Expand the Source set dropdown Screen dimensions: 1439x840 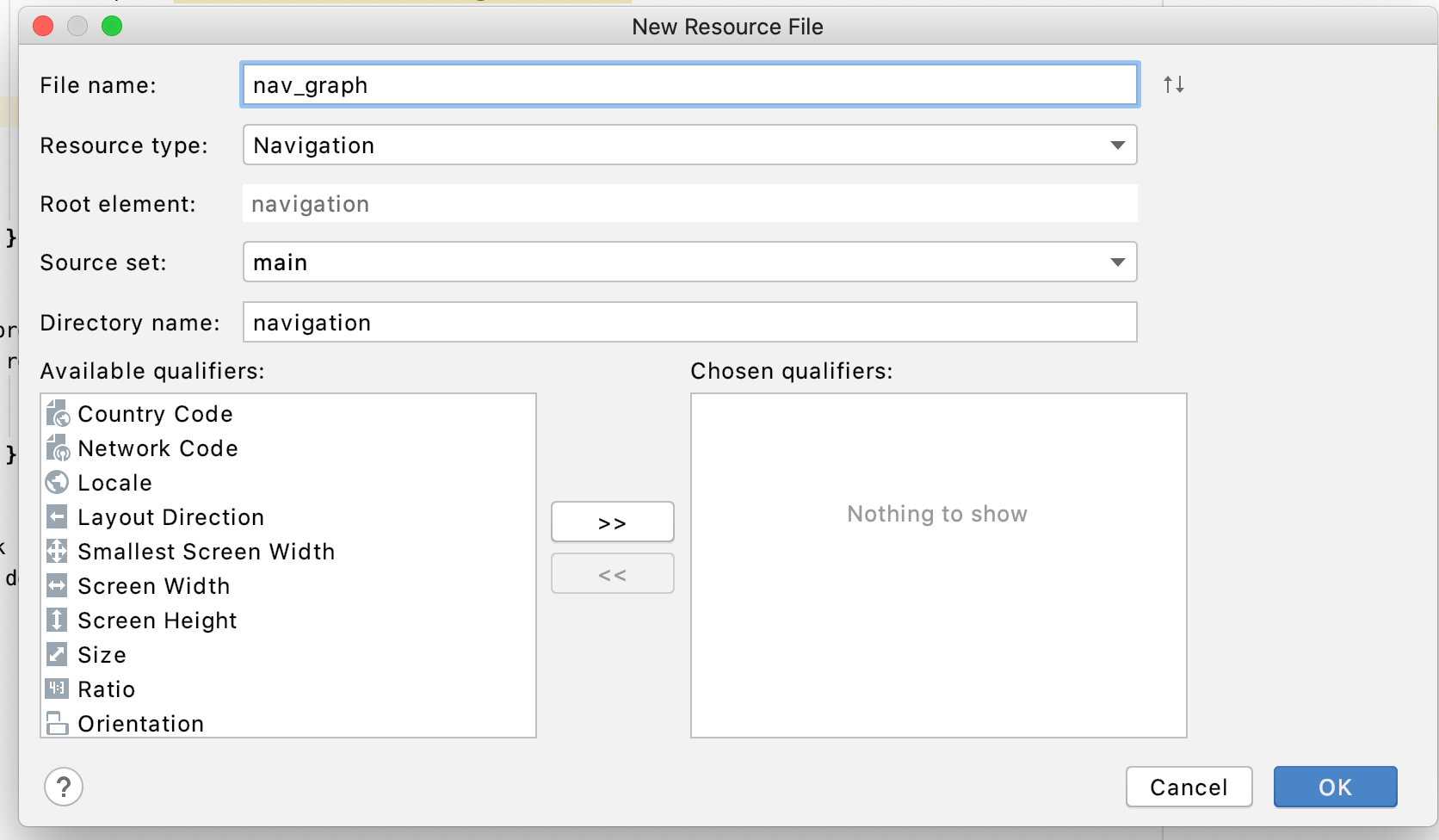[1118, 262]
